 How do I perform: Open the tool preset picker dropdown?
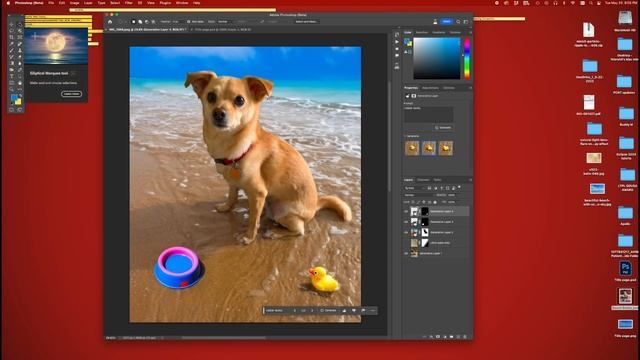[x=120, y=22]
